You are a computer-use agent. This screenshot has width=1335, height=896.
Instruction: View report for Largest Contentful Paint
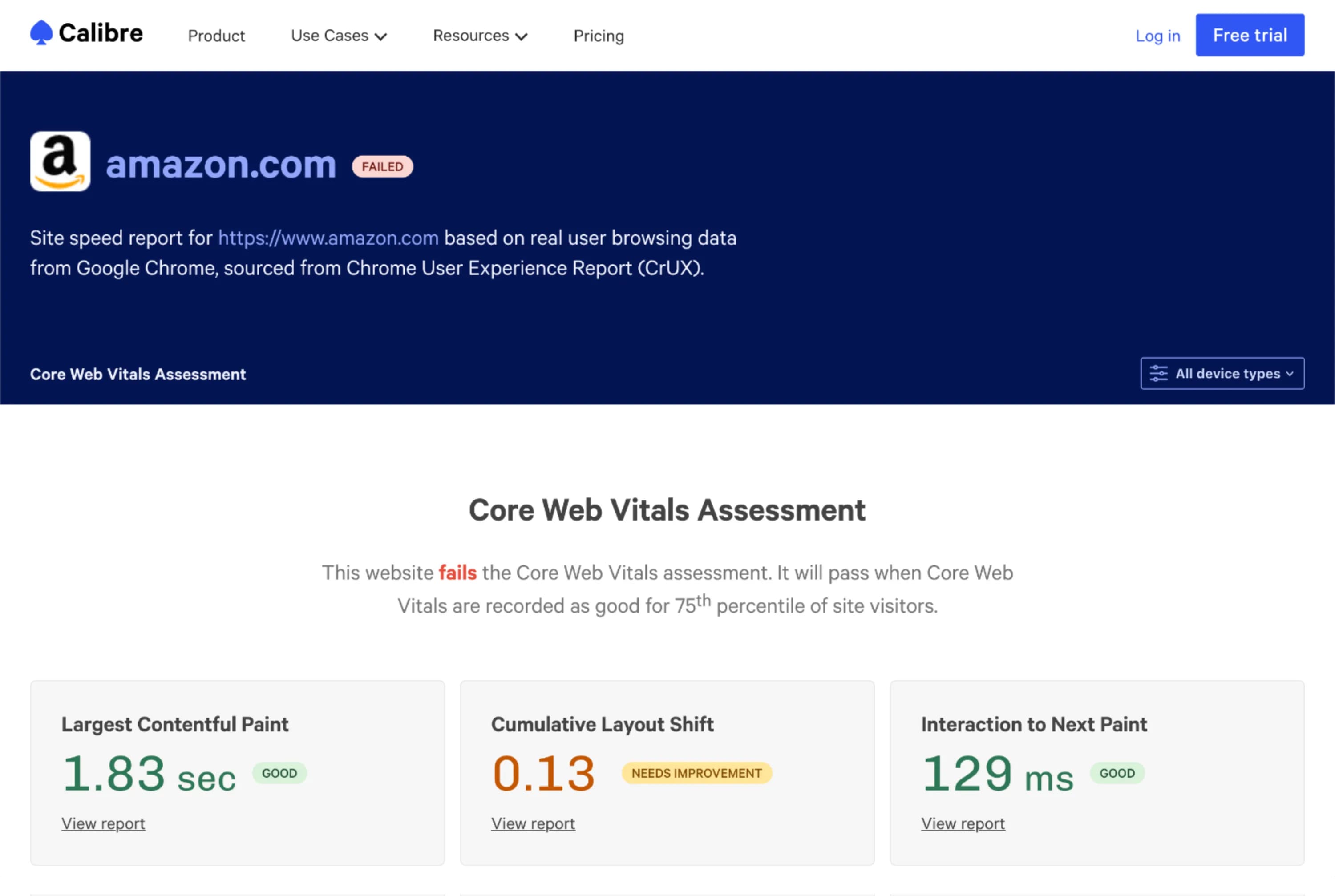(x=103, y=823)
